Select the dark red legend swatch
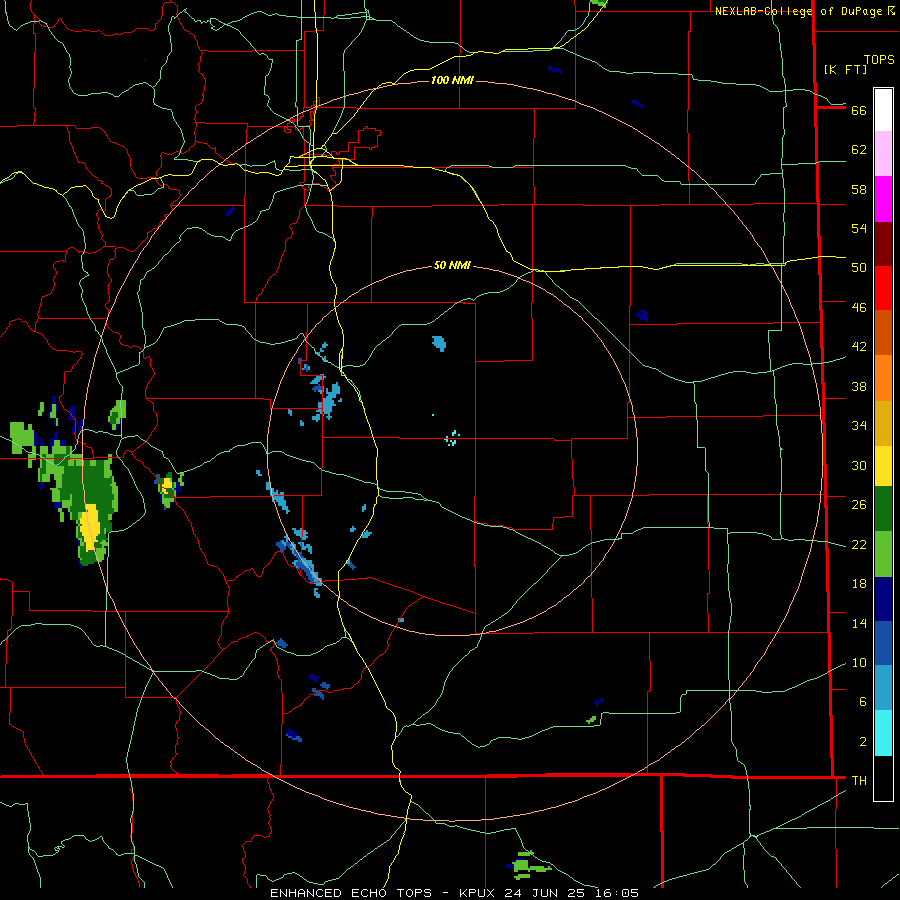The image size is (900, 900). (883, 244)
